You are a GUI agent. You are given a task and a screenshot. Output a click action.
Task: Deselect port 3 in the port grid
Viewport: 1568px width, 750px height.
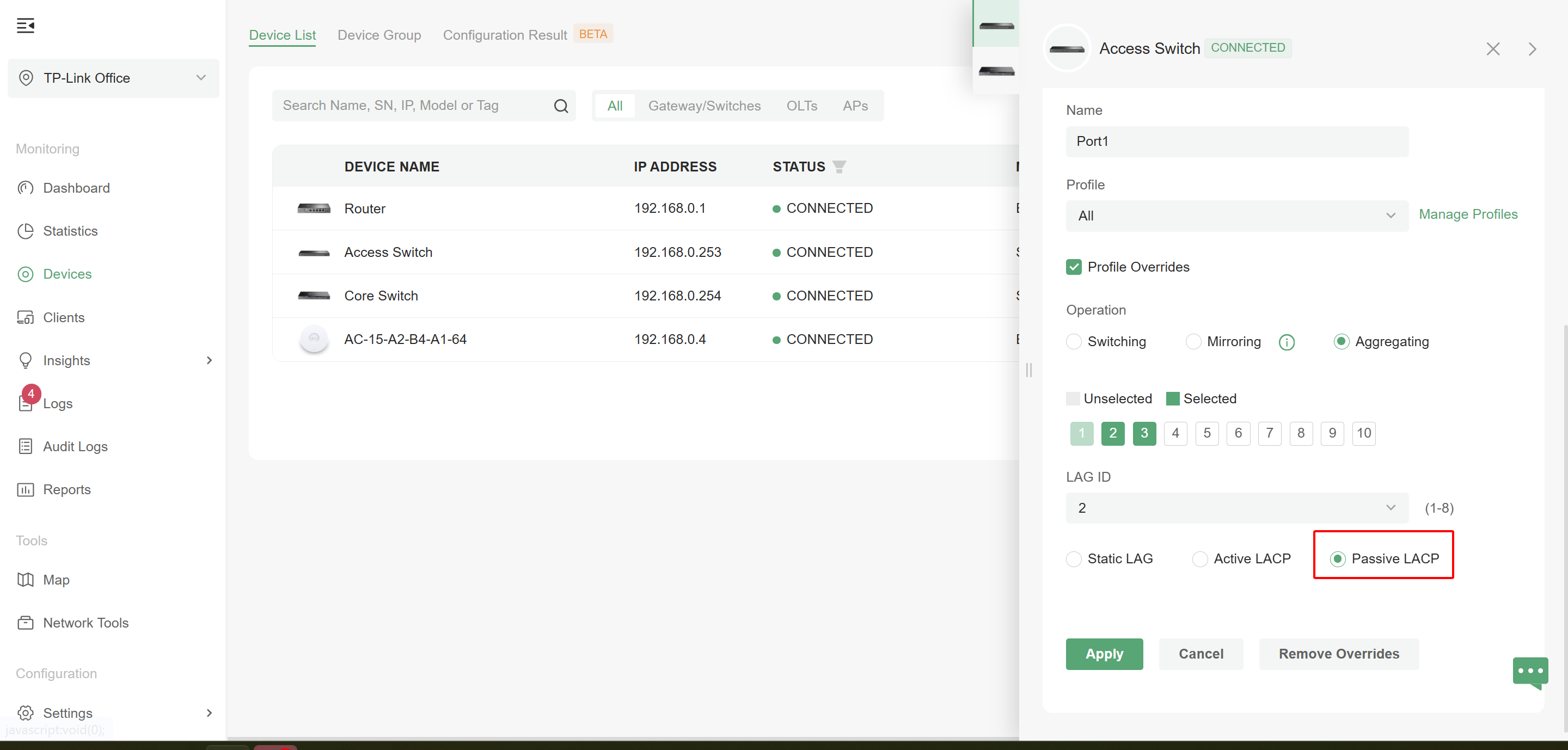tap(1144, 433)
